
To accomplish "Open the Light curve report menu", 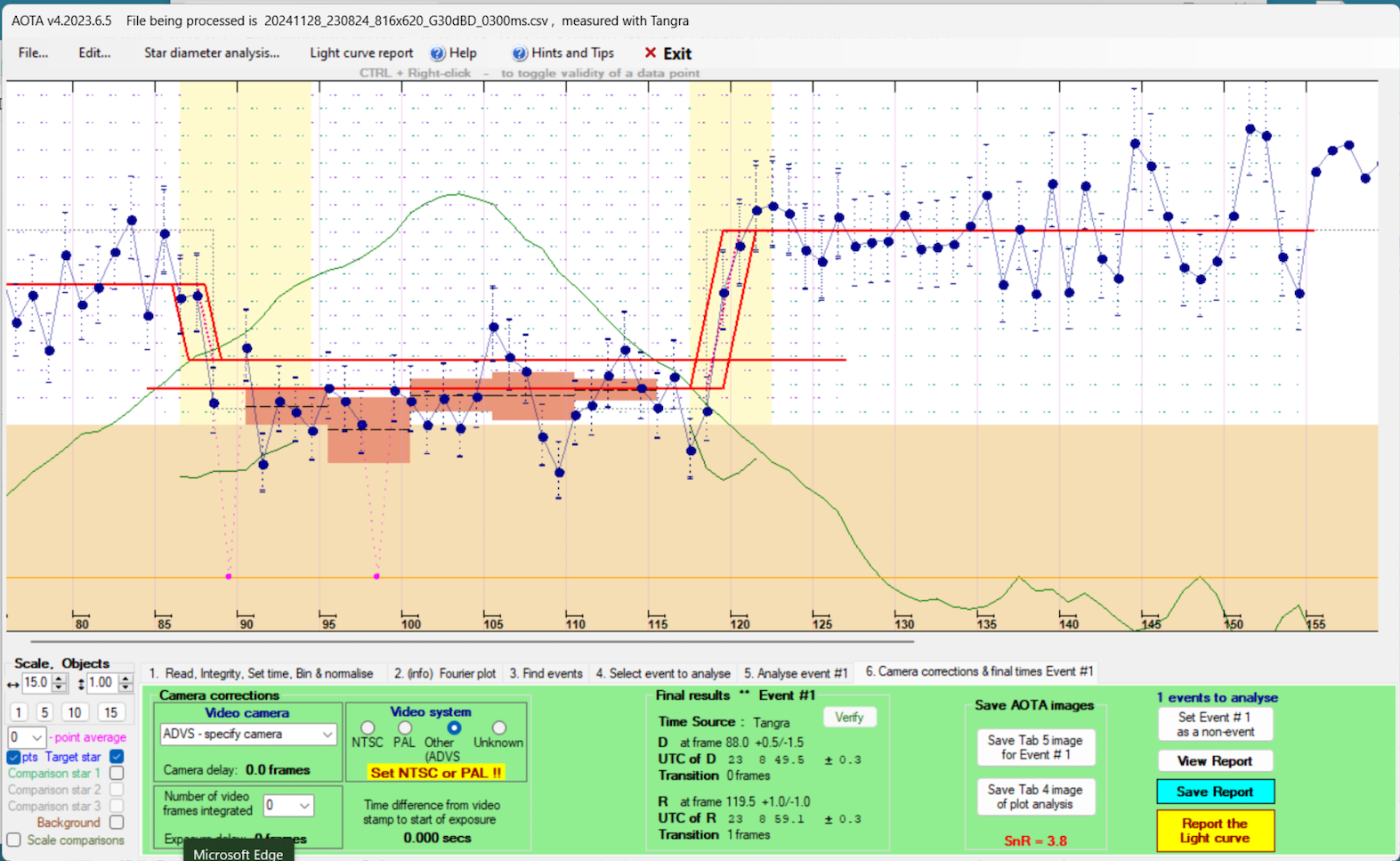I will click(x=361, y=53).
